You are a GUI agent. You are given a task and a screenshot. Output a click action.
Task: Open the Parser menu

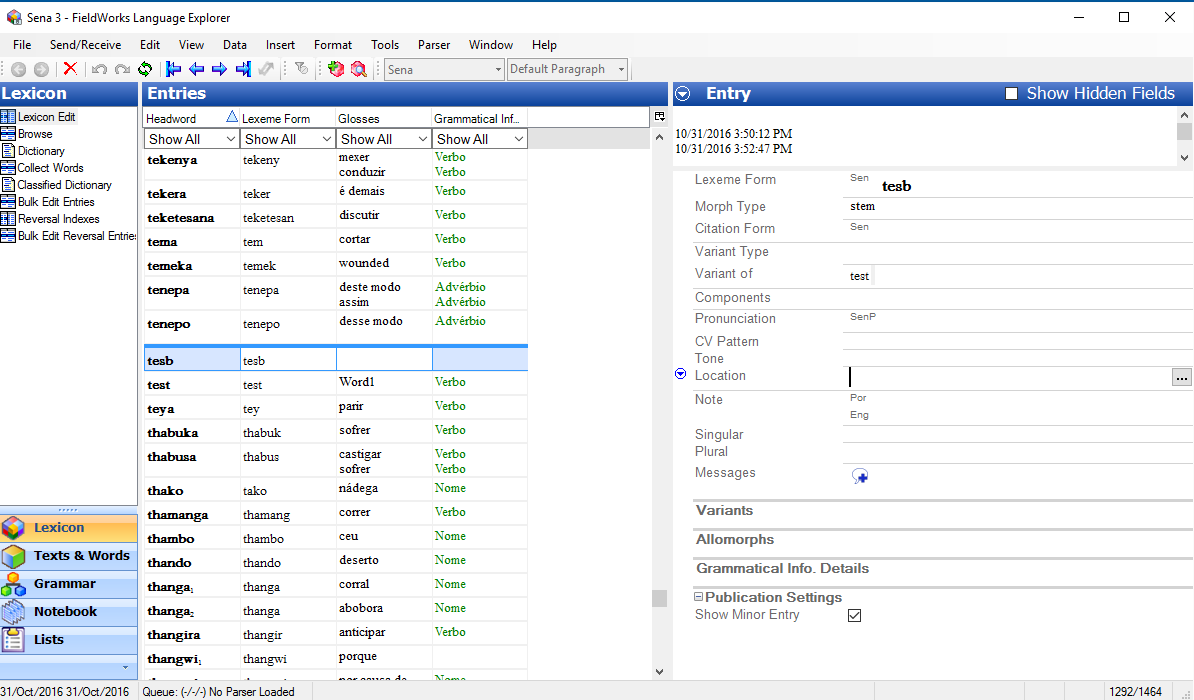click(434, 45)
